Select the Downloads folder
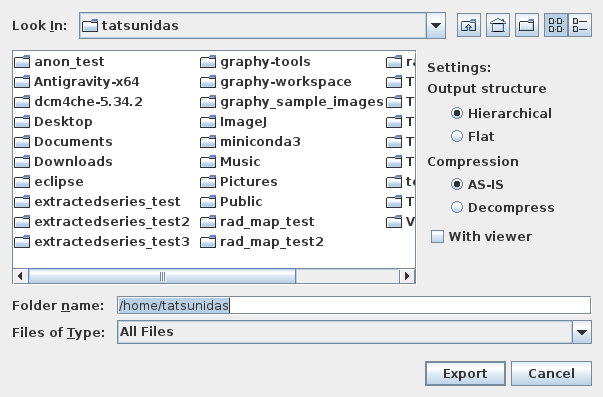 [x=63, y=162]
